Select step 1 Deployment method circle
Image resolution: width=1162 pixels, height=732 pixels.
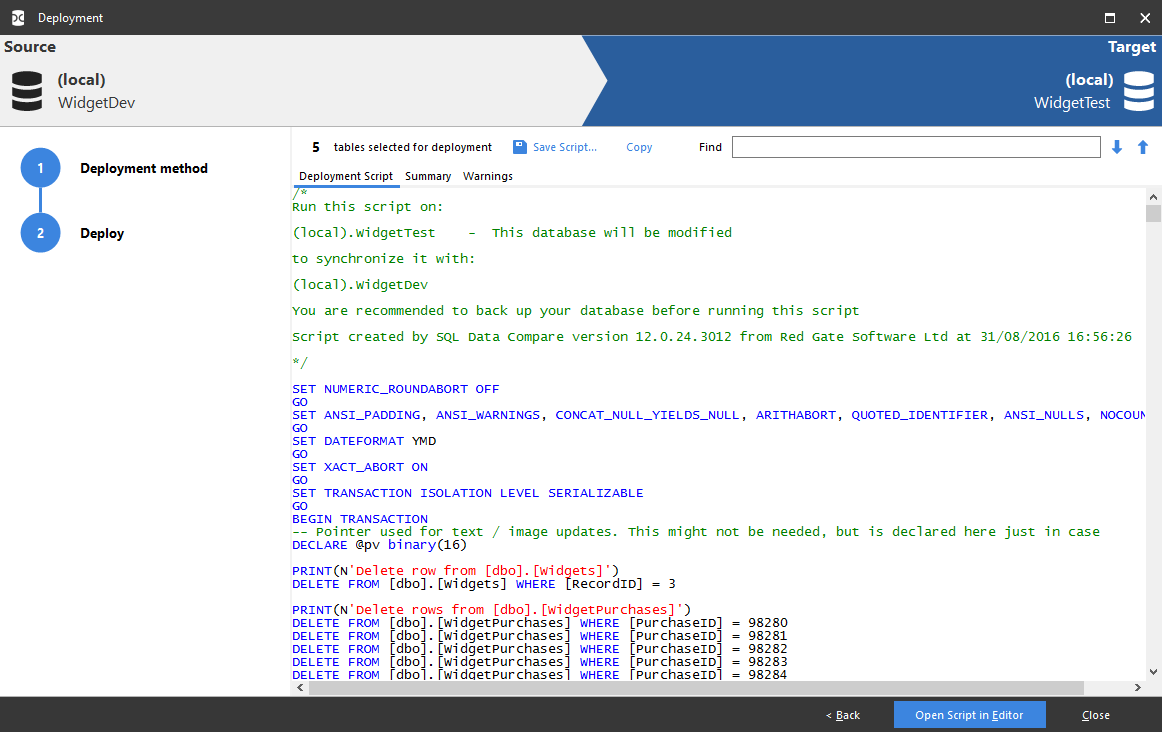click(40, 168)
